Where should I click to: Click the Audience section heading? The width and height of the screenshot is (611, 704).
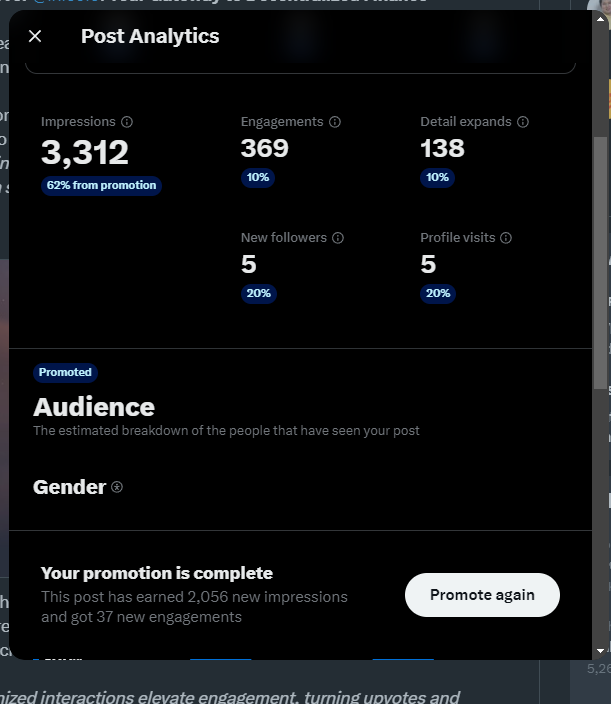click(x=94, y=407)
